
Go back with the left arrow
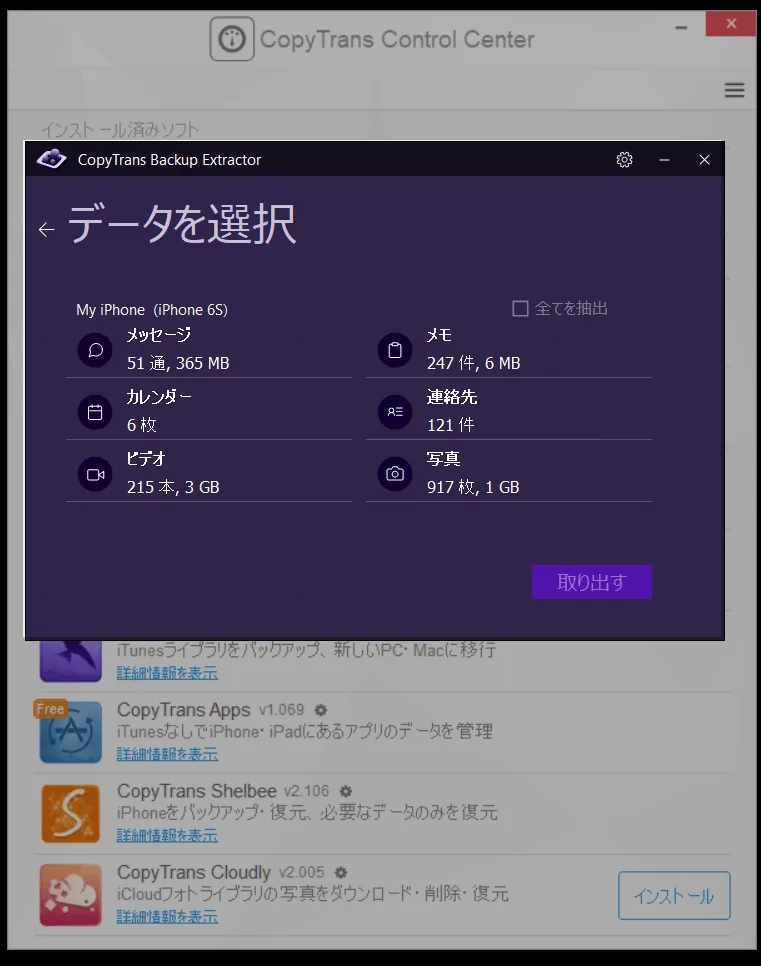(47, 230)
